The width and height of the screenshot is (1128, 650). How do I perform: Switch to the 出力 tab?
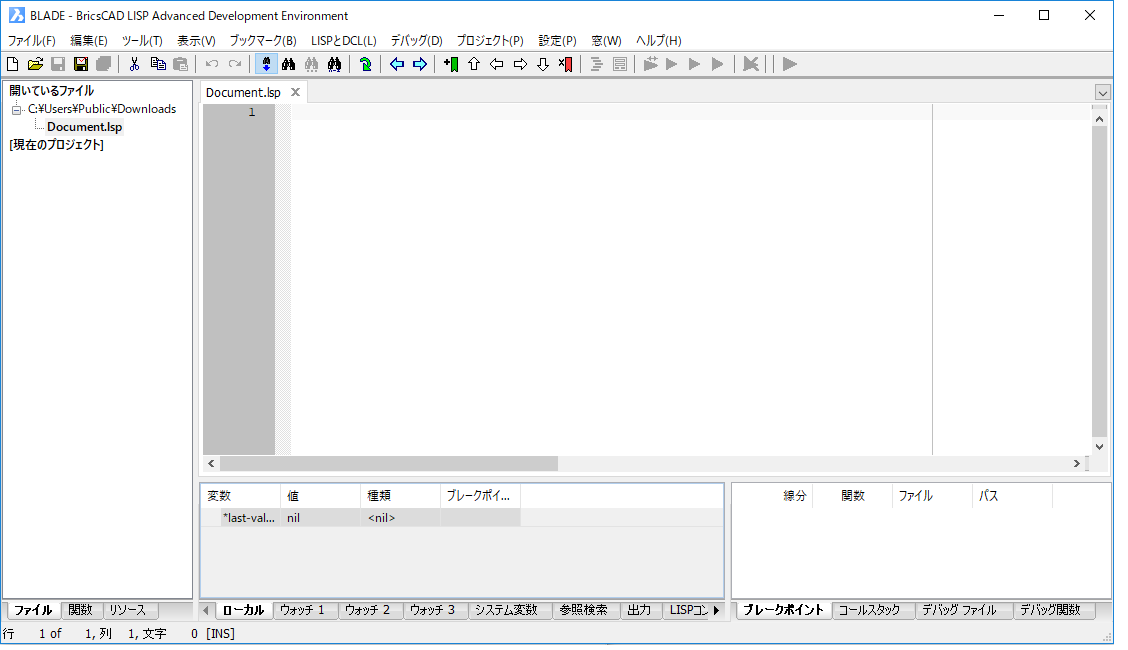click(x=639, y=610)
